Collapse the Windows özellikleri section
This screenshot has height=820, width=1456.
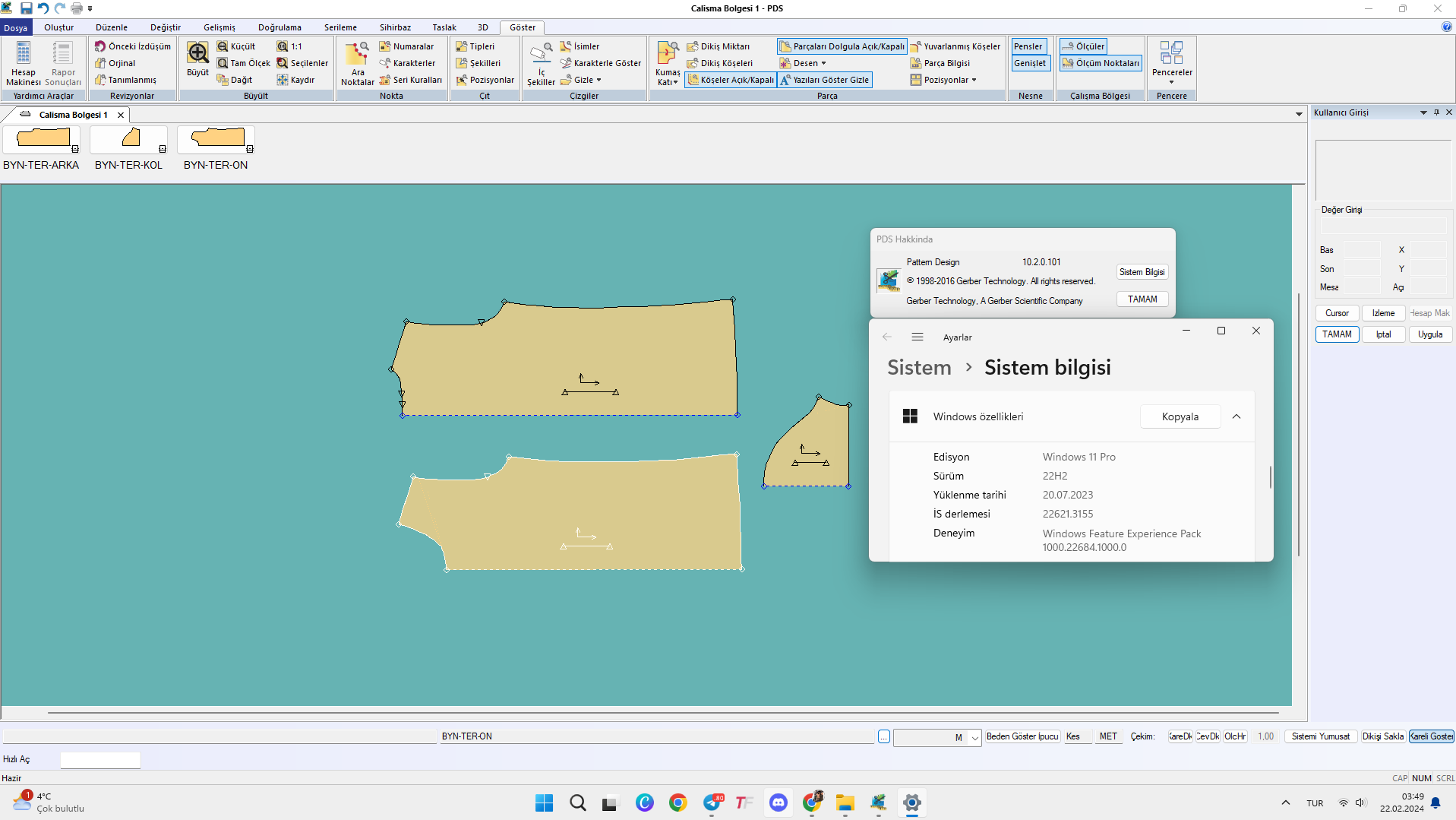pyautogui.click(x=1236, y=416)
